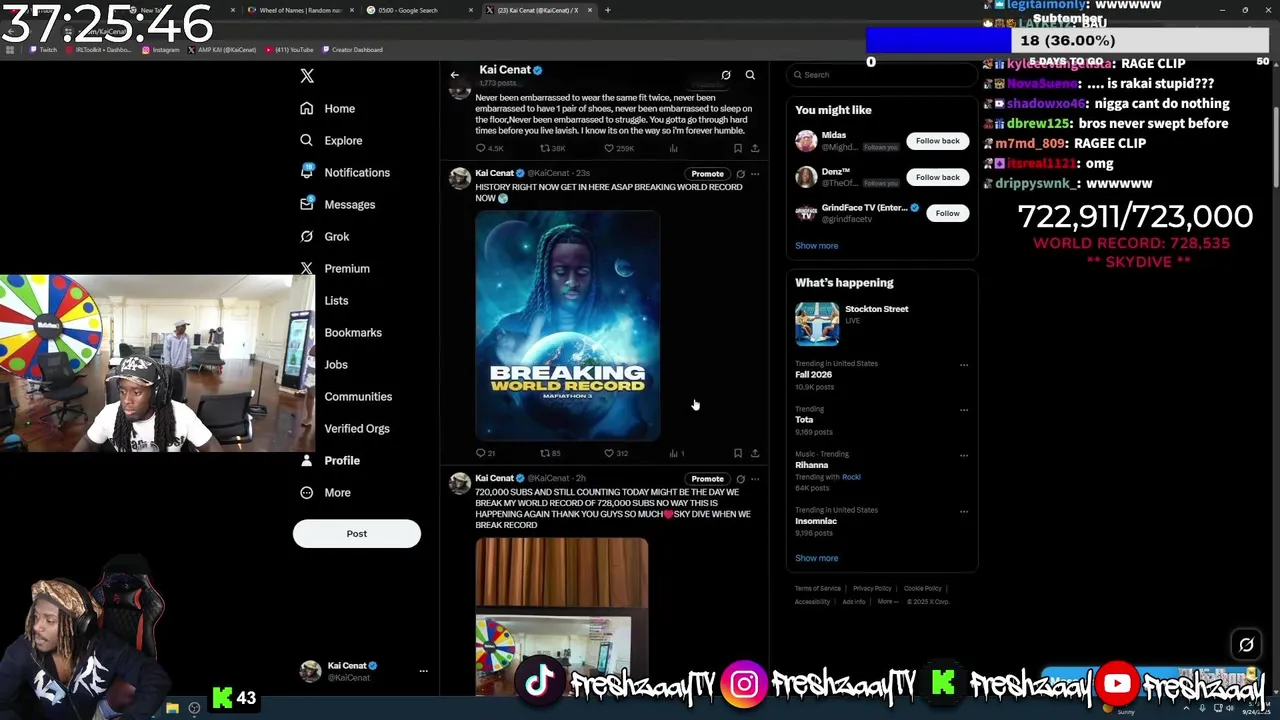Bookmark the 'HISTORY RIGHT NOW' post
This screenshot has width=1280, height=720.
(738, 453)
